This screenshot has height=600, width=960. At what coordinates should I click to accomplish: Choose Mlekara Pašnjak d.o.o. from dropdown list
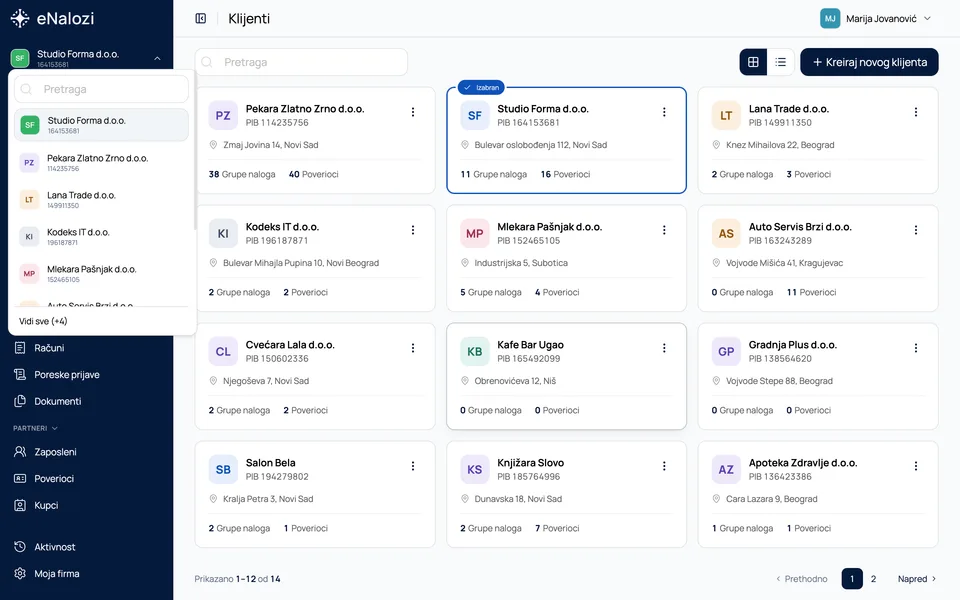pyautogui.click(x=101, y=273)
